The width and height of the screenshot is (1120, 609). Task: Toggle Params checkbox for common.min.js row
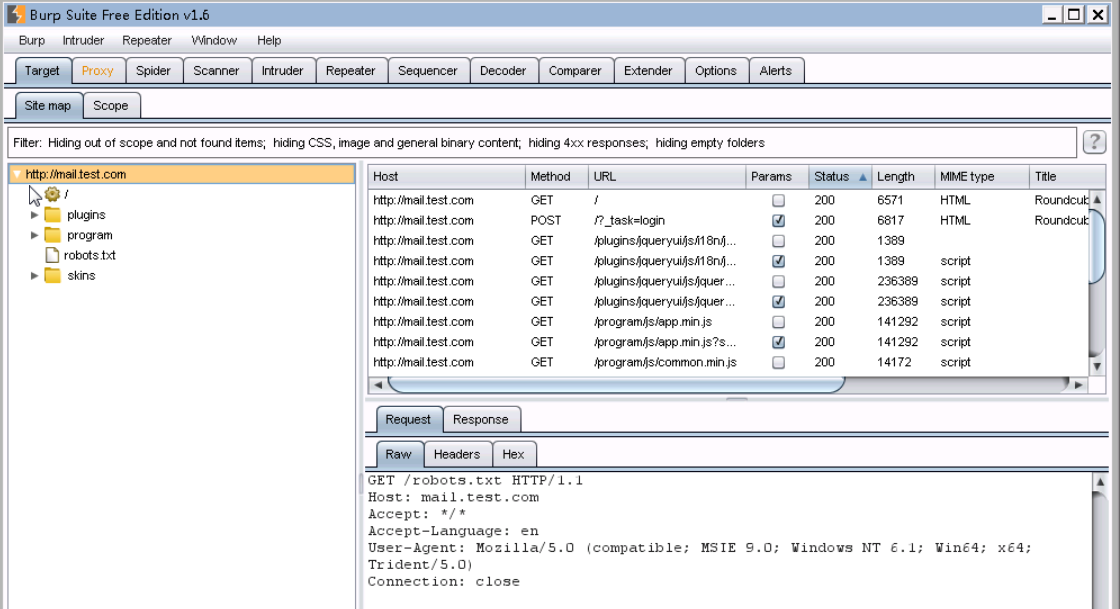click(779, 362)
